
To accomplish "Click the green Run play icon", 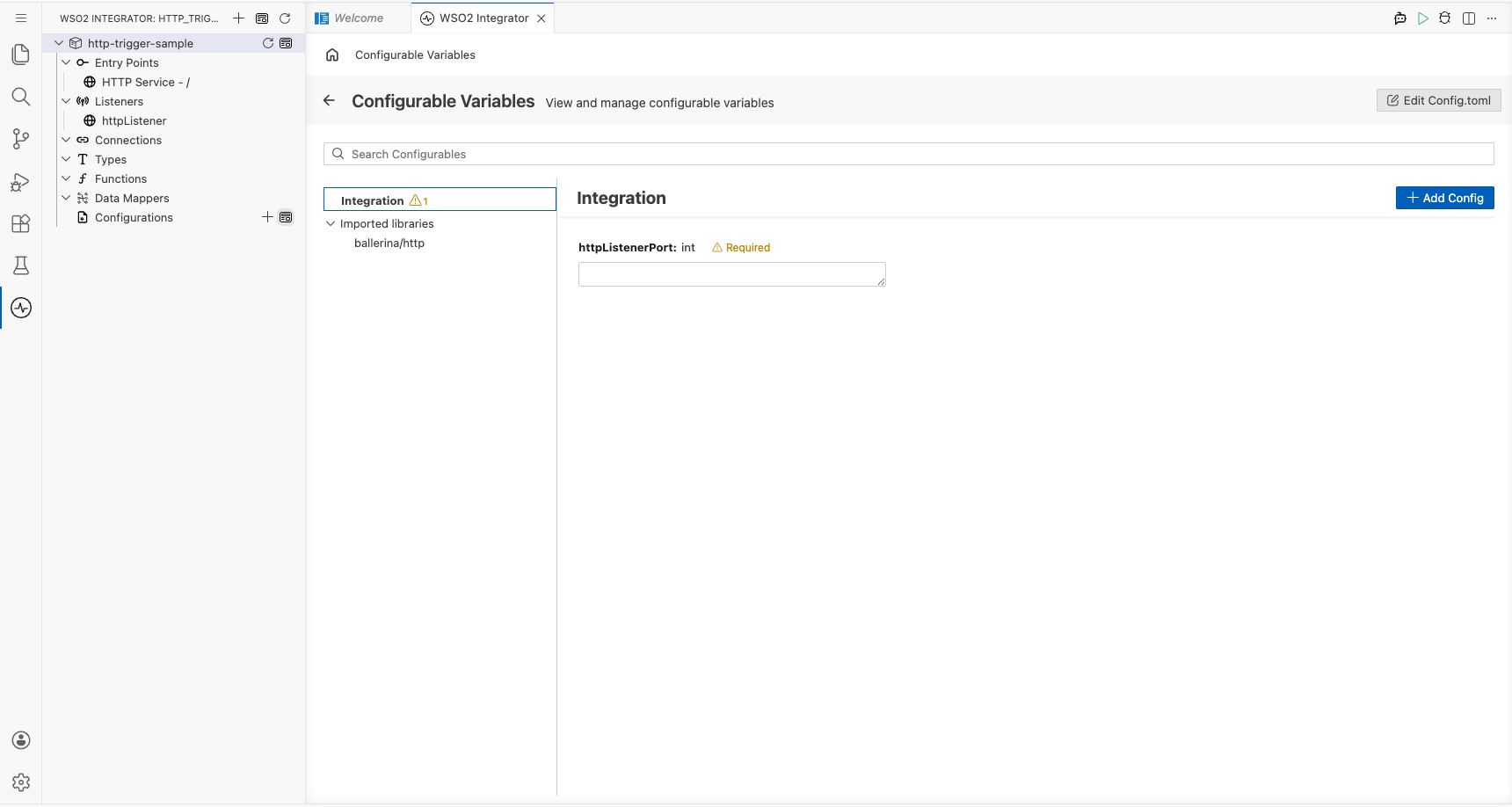I will (1423, 18).
